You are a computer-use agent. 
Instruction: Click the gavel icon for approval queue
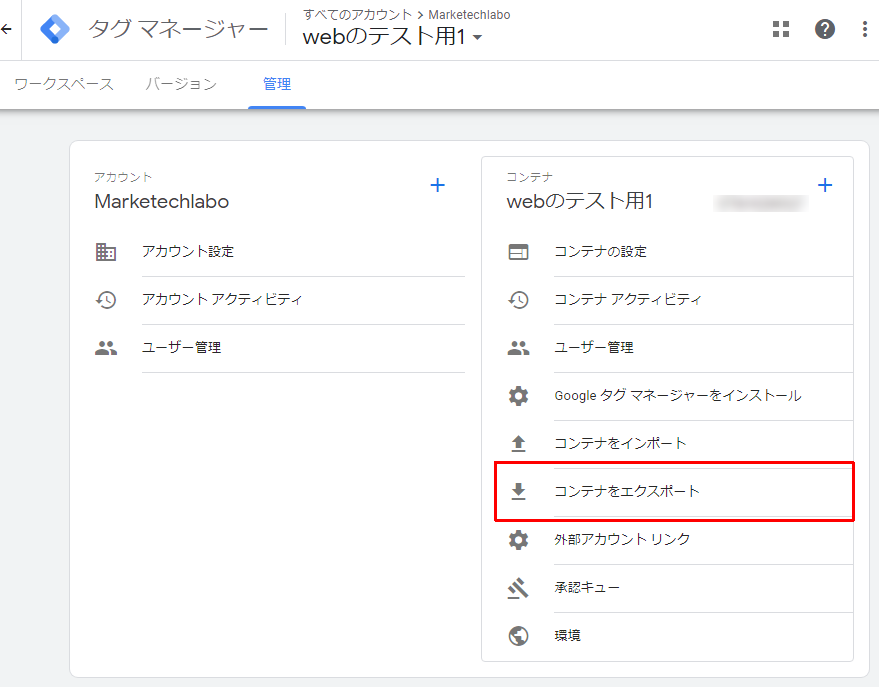coord(518,588)
